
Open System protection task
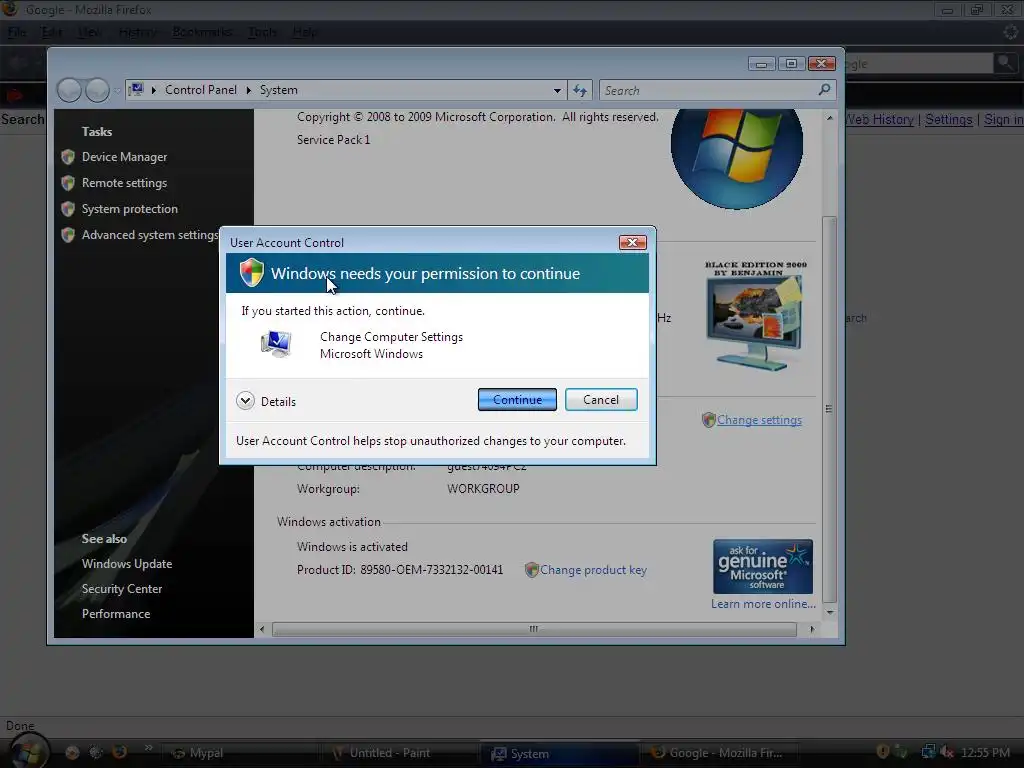129,209
